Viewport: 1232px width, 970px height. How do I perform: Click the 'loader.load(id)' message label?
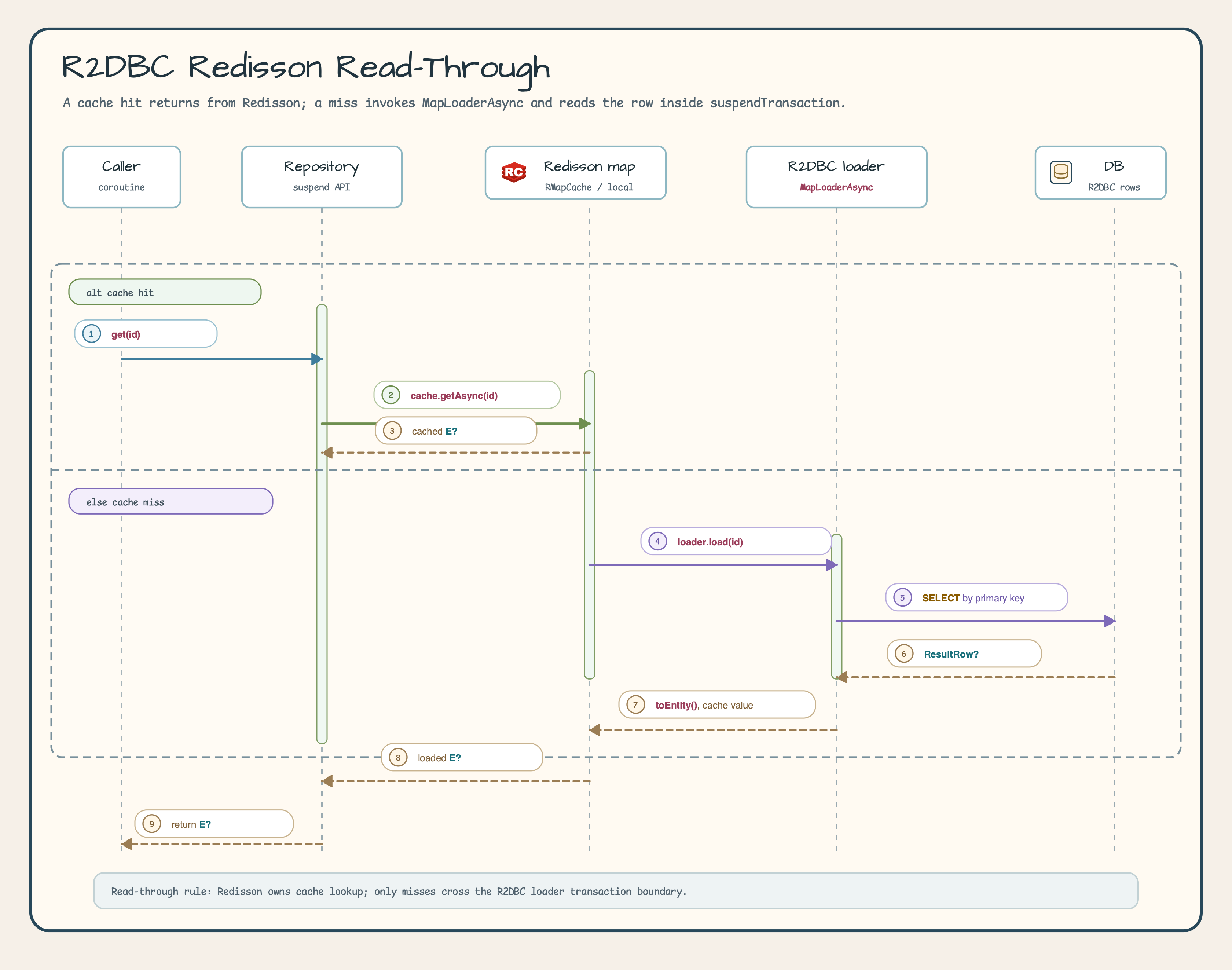click(x=736, y=541)
